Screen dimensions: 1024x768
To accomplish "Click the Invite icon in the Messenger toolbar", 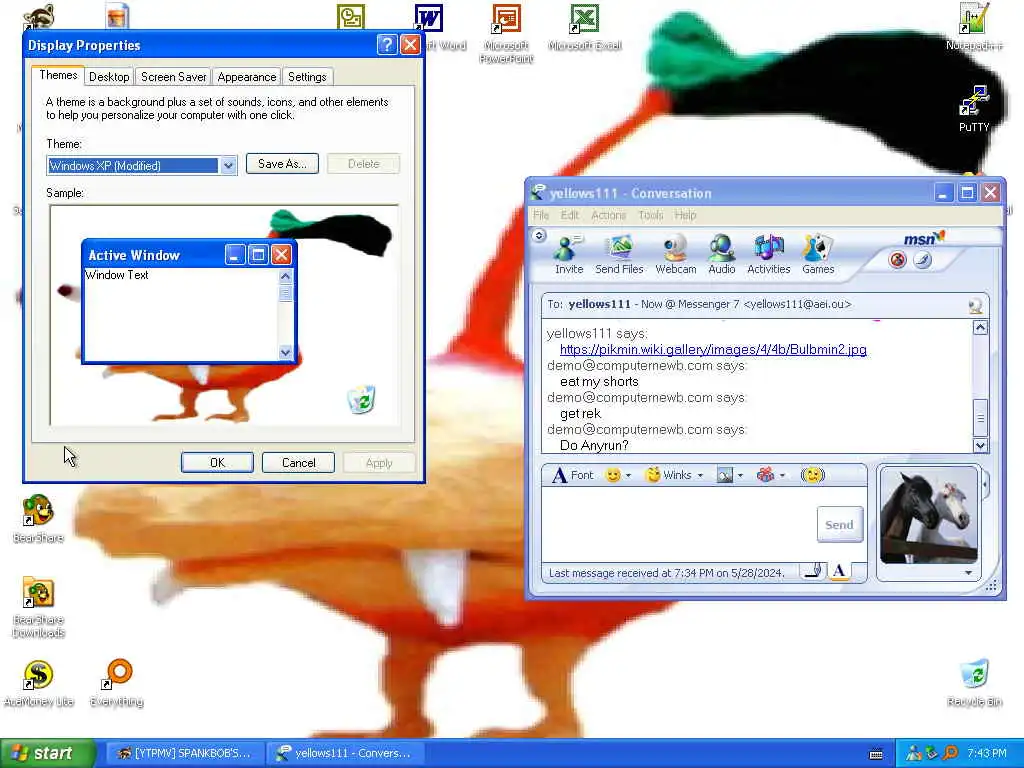I will tap(568, 255).
